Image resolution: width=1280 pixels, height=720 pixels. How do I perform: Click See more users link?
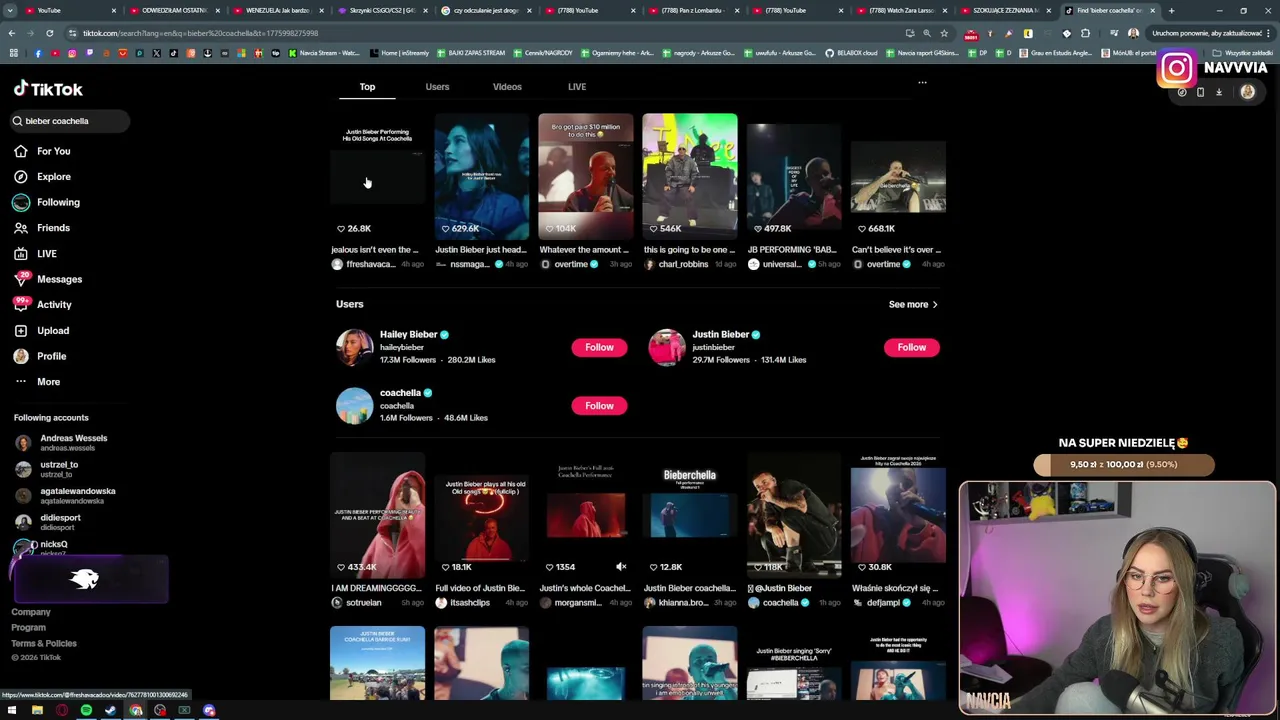(913, 304)
